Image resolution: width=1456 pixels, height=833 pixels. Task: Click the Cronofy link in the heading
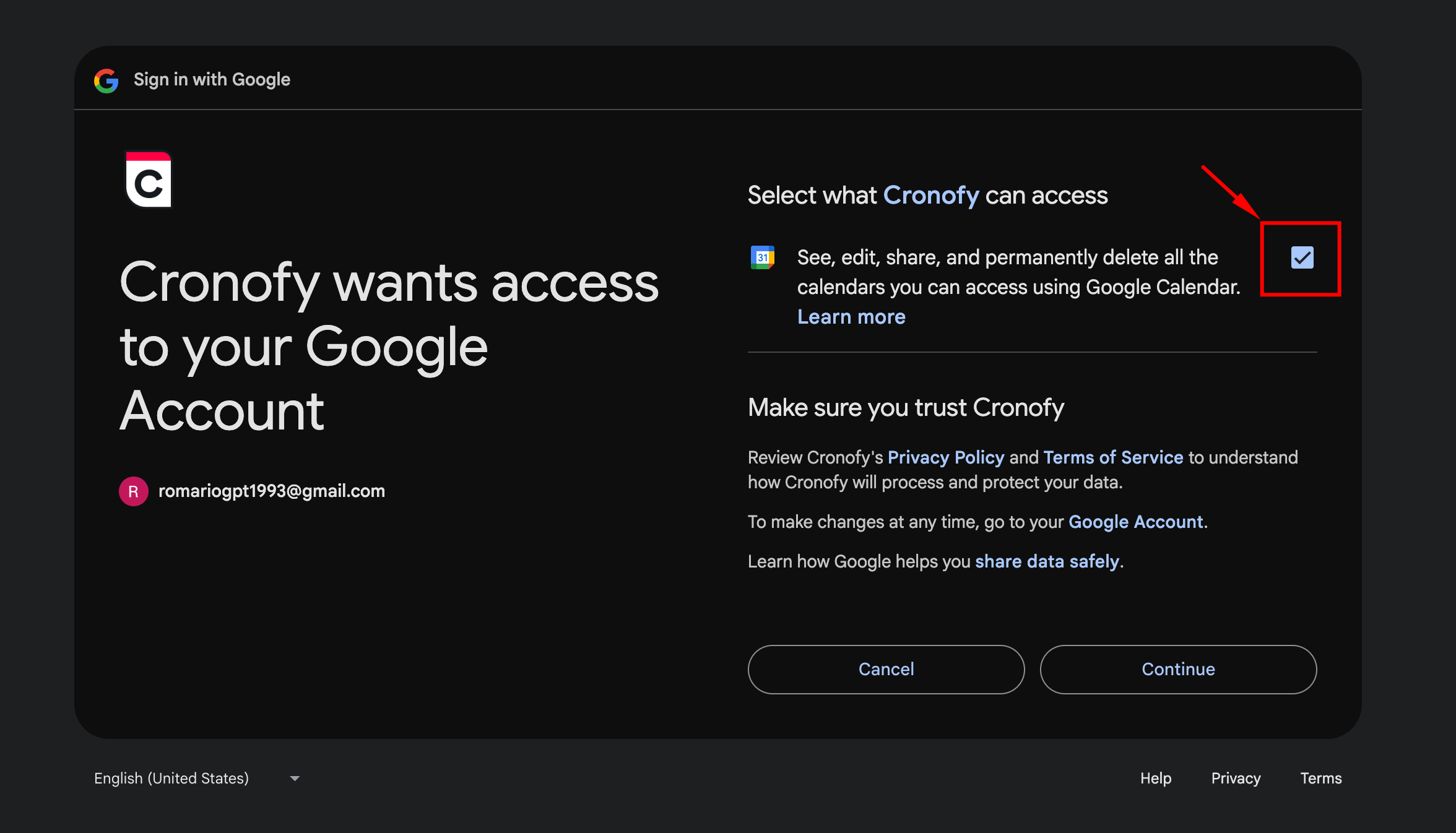tap(931, 196)
